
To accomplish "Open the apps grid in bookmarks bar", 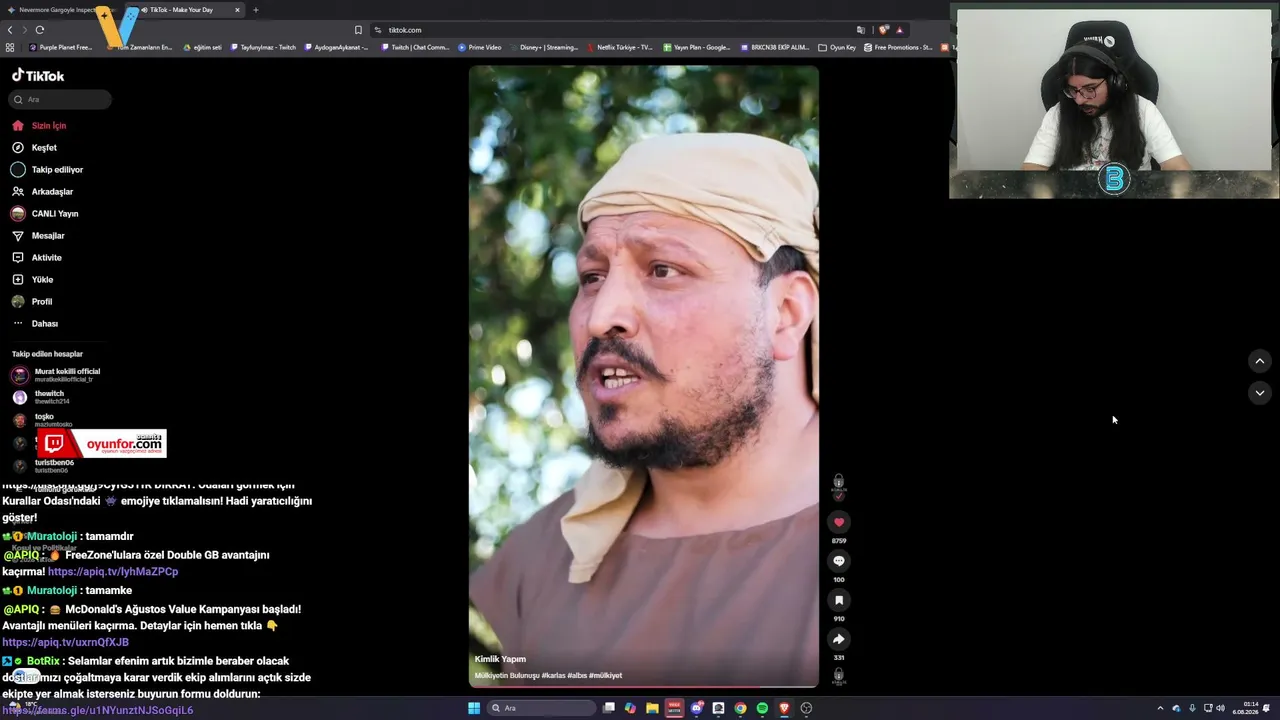I will point(10,47).
